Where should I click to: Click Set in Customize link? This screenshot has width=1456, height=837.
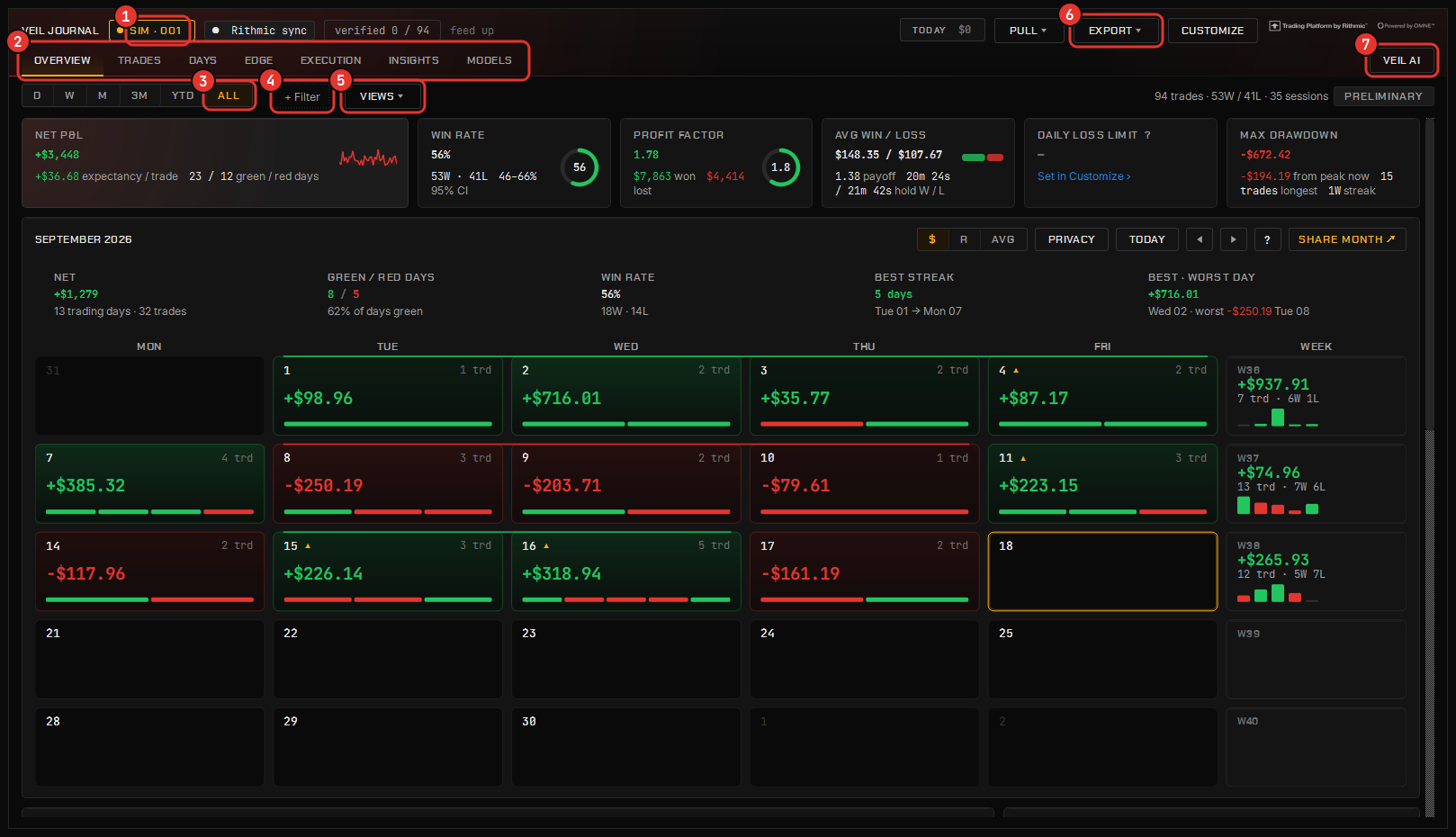(x=1083, y=176)
